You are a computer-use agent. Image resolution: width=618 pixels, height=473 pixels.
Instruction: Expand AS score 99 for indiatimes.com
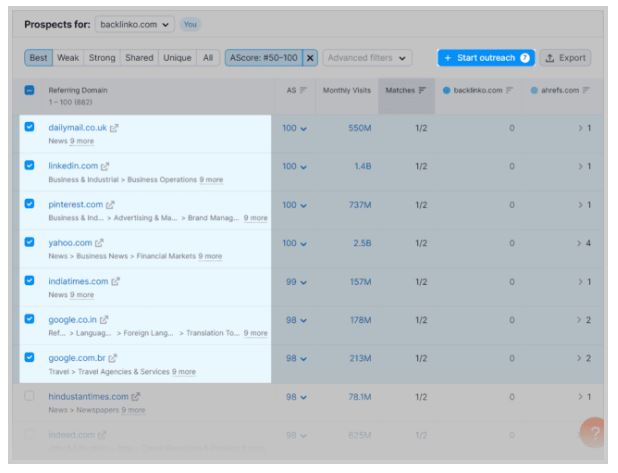(296, 282)
